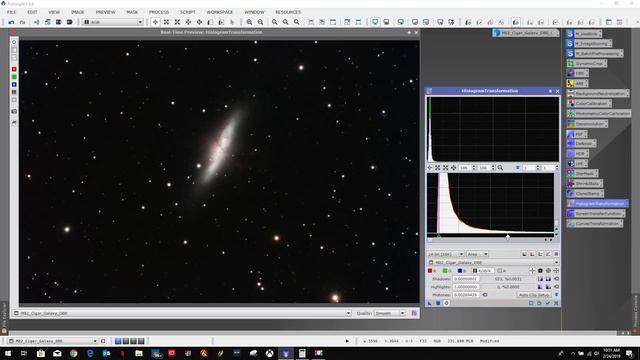This screenshot has width=640, height=360.
Task: Open the ScreenTransferFunction process icon
Action: (596, 213)
